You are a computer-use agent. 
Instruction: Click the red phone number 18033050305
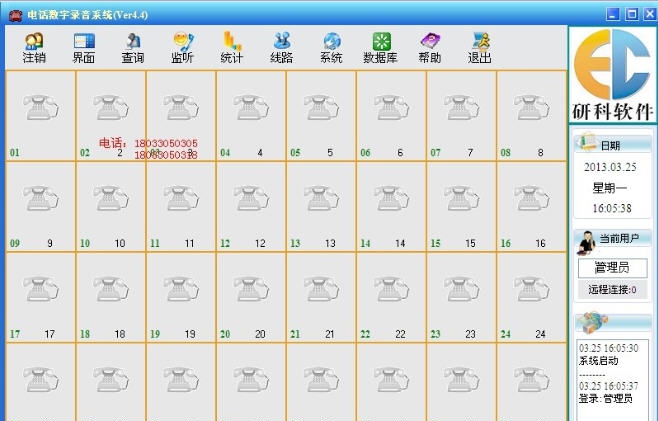[166, 144]
